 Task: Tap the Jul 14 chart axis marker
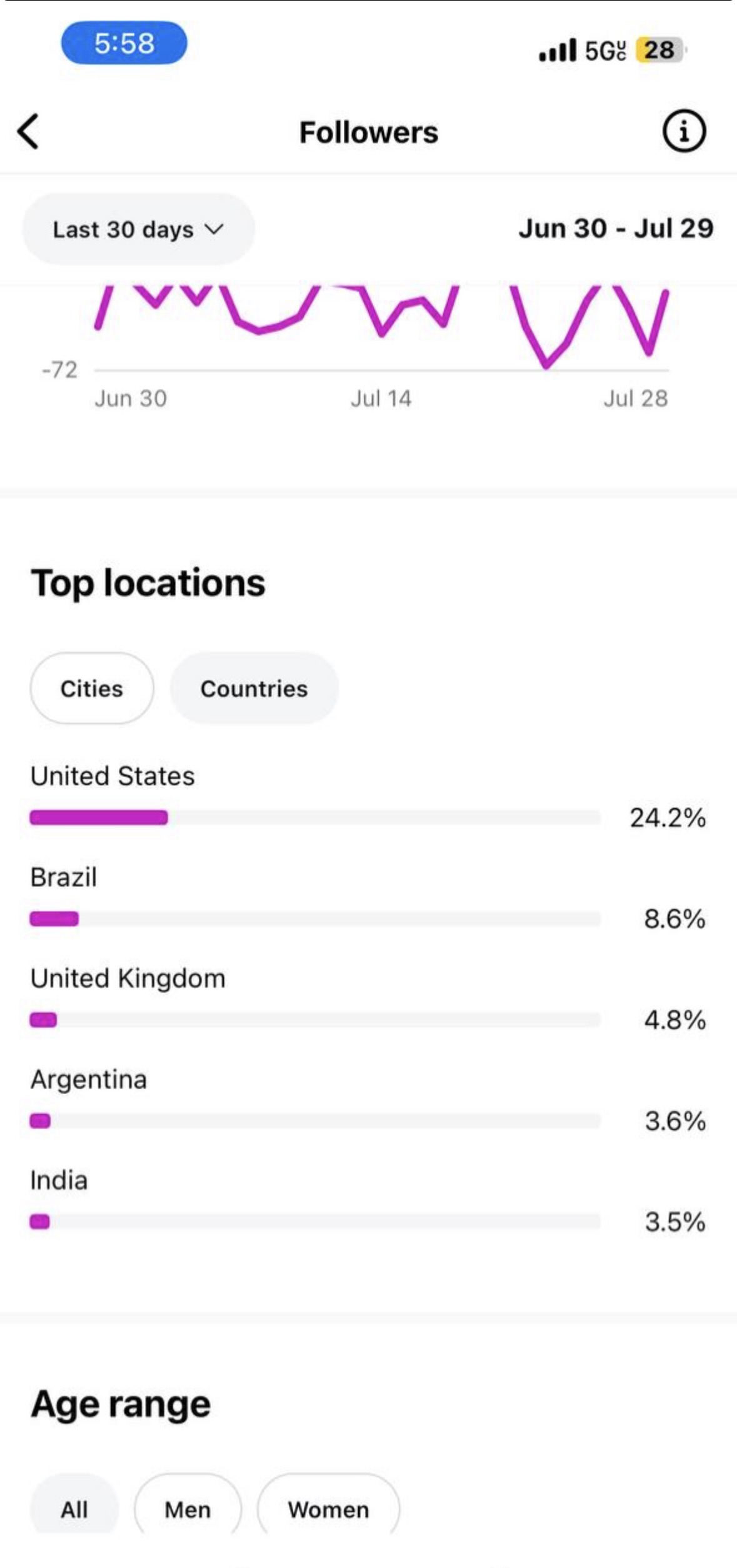pos(381,398)
